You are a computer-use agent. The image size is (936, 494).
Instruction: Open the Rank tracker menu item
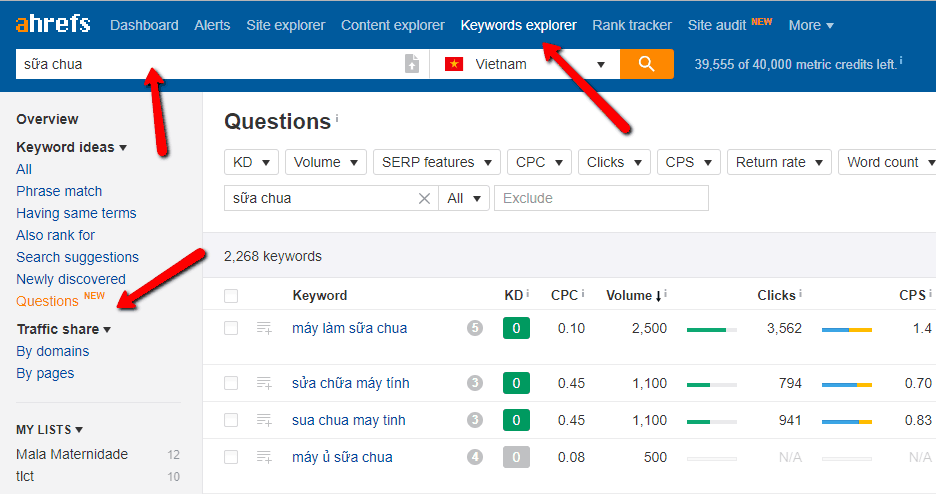point(632,25)
